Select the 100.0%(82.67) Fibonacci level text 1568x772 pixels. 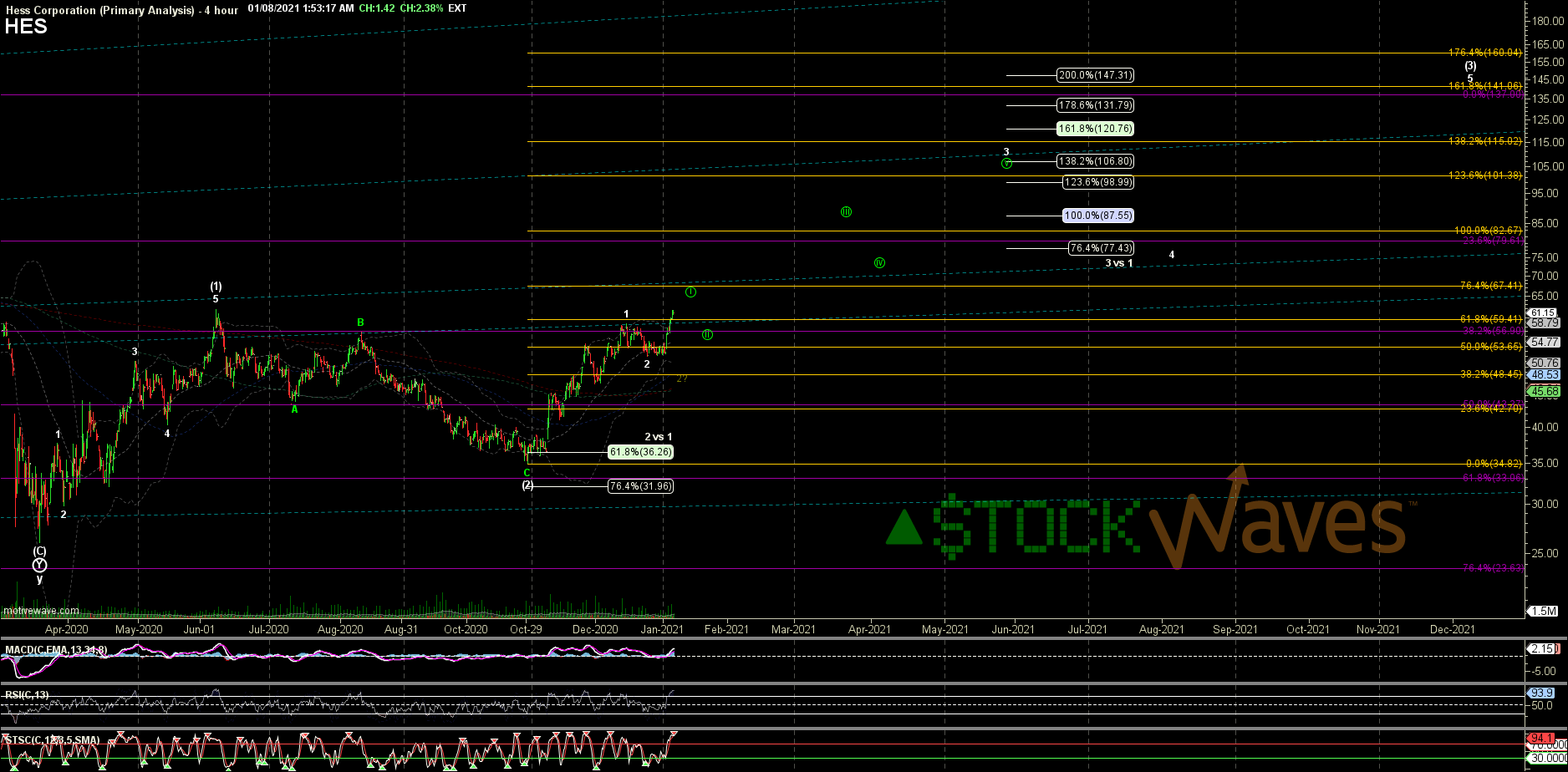click(x=1489, y=230)
